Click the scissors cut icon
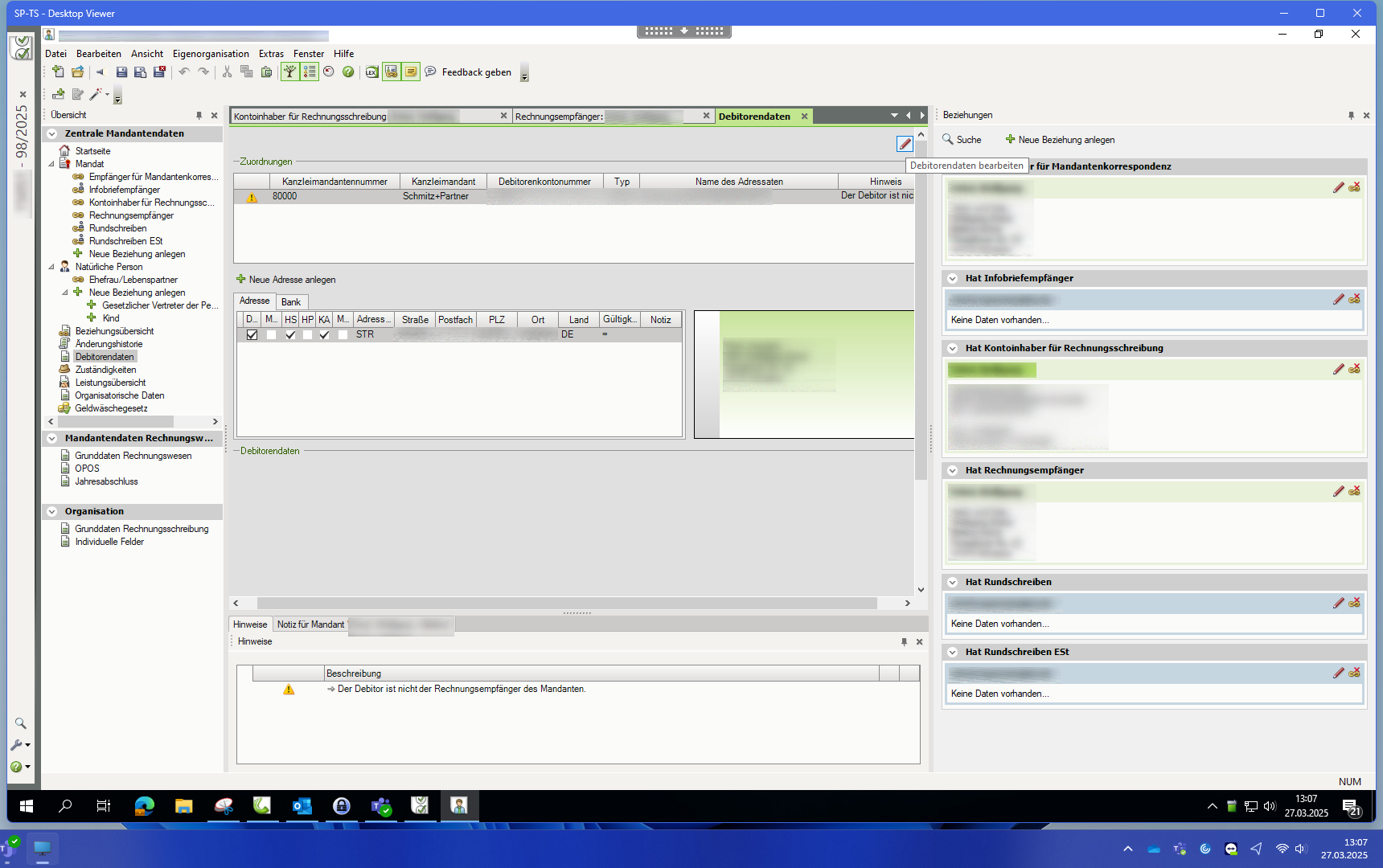 coord(227,72)
